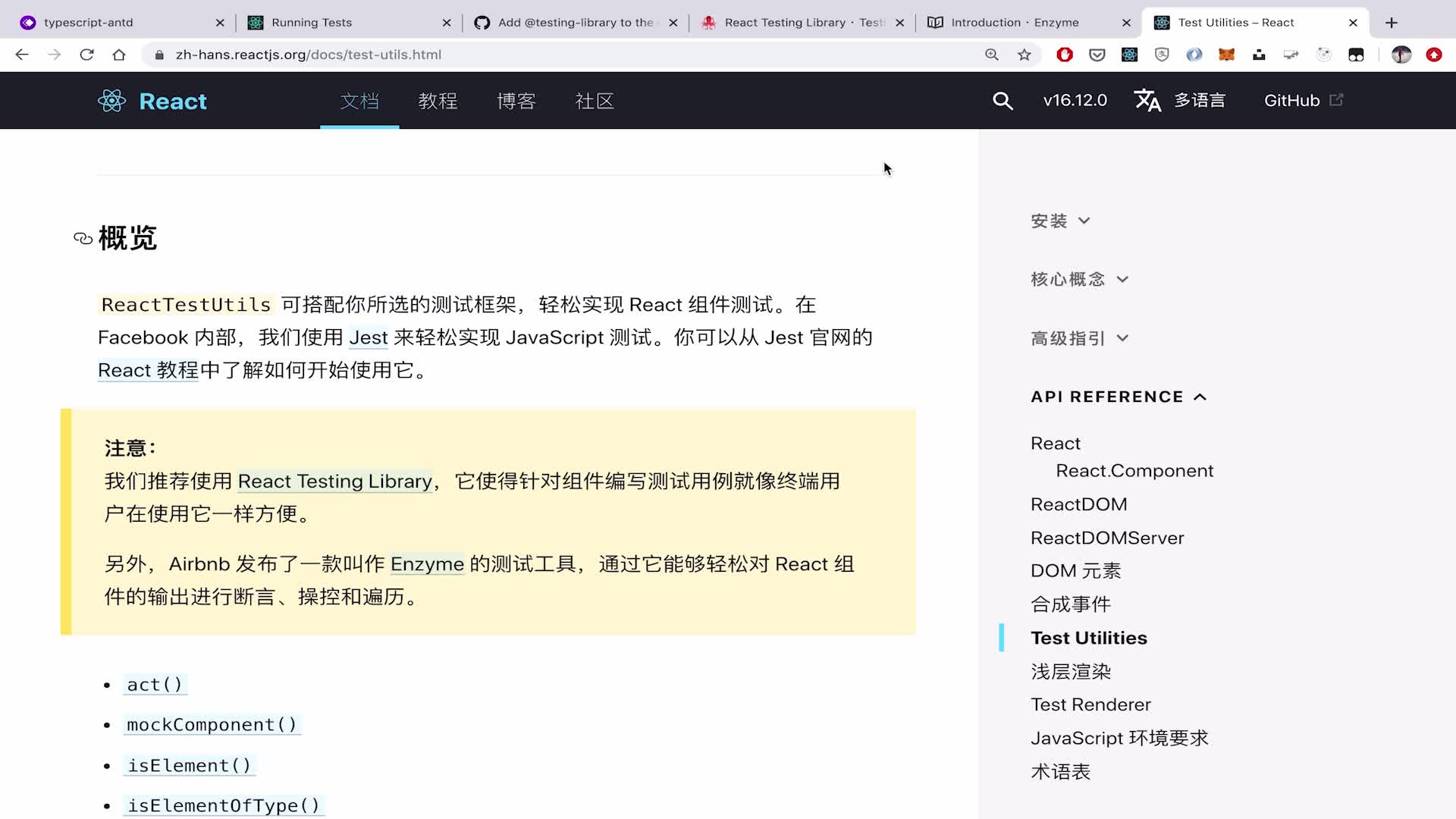Save the page with the Pocket extension
Image resolution: width=1456 pixels, height=819 pixels.
click(x=1097, y=54)
